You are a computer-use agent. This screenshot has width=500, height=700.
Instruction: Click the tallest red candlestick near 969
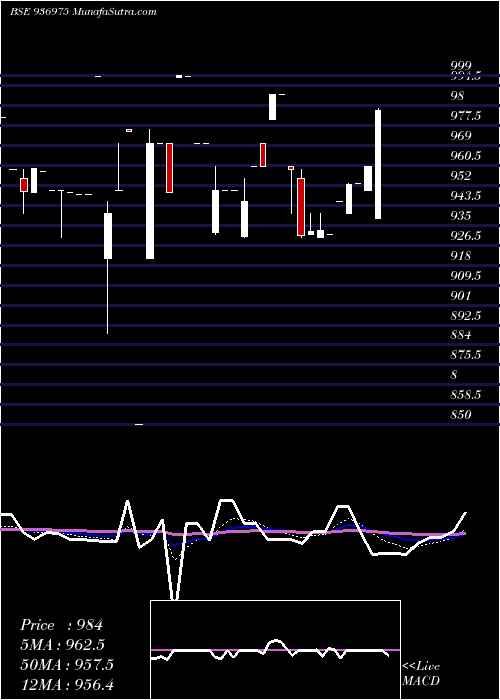(170, 168)
